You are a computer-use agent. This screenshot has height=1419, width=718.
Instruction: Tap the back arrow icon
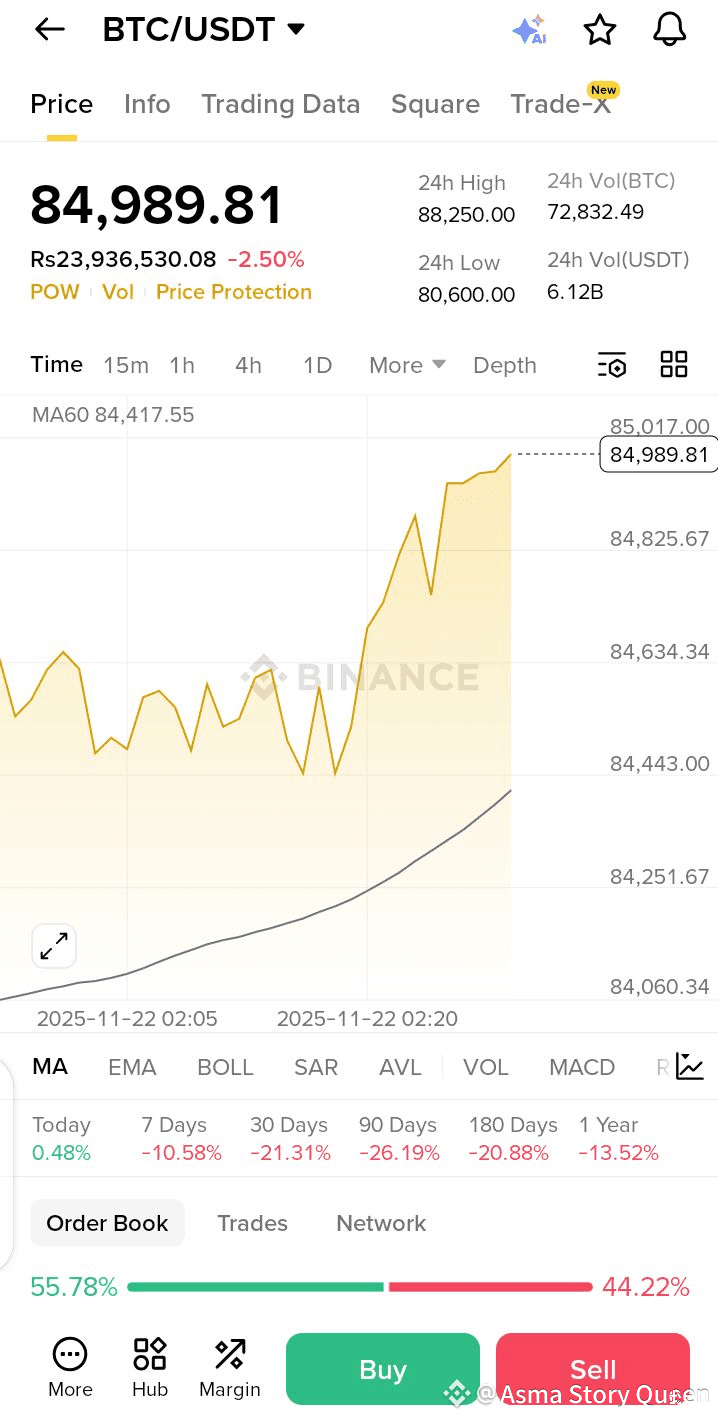(49, 30)
